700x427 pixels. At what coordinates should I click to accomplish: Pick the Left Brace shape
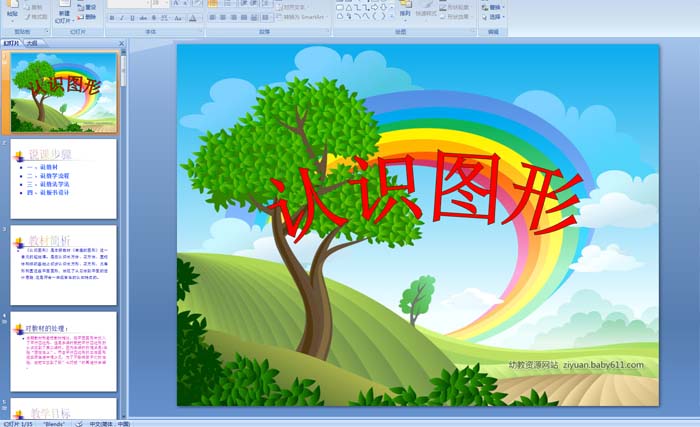(x=374, y=16)
